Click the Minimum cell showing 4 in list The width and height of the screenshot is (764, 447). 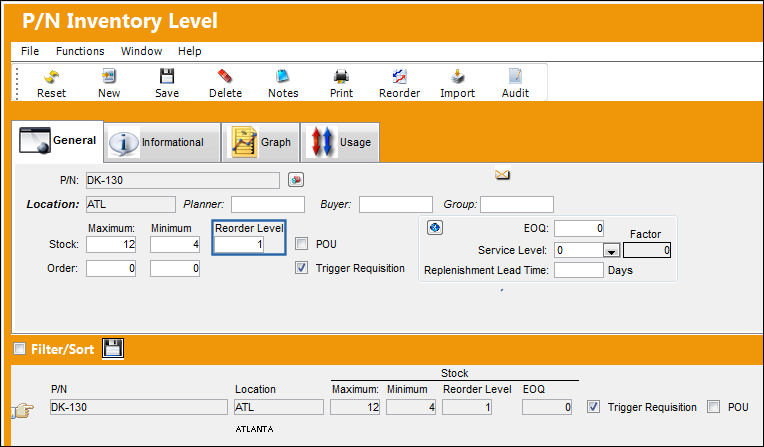411,407
